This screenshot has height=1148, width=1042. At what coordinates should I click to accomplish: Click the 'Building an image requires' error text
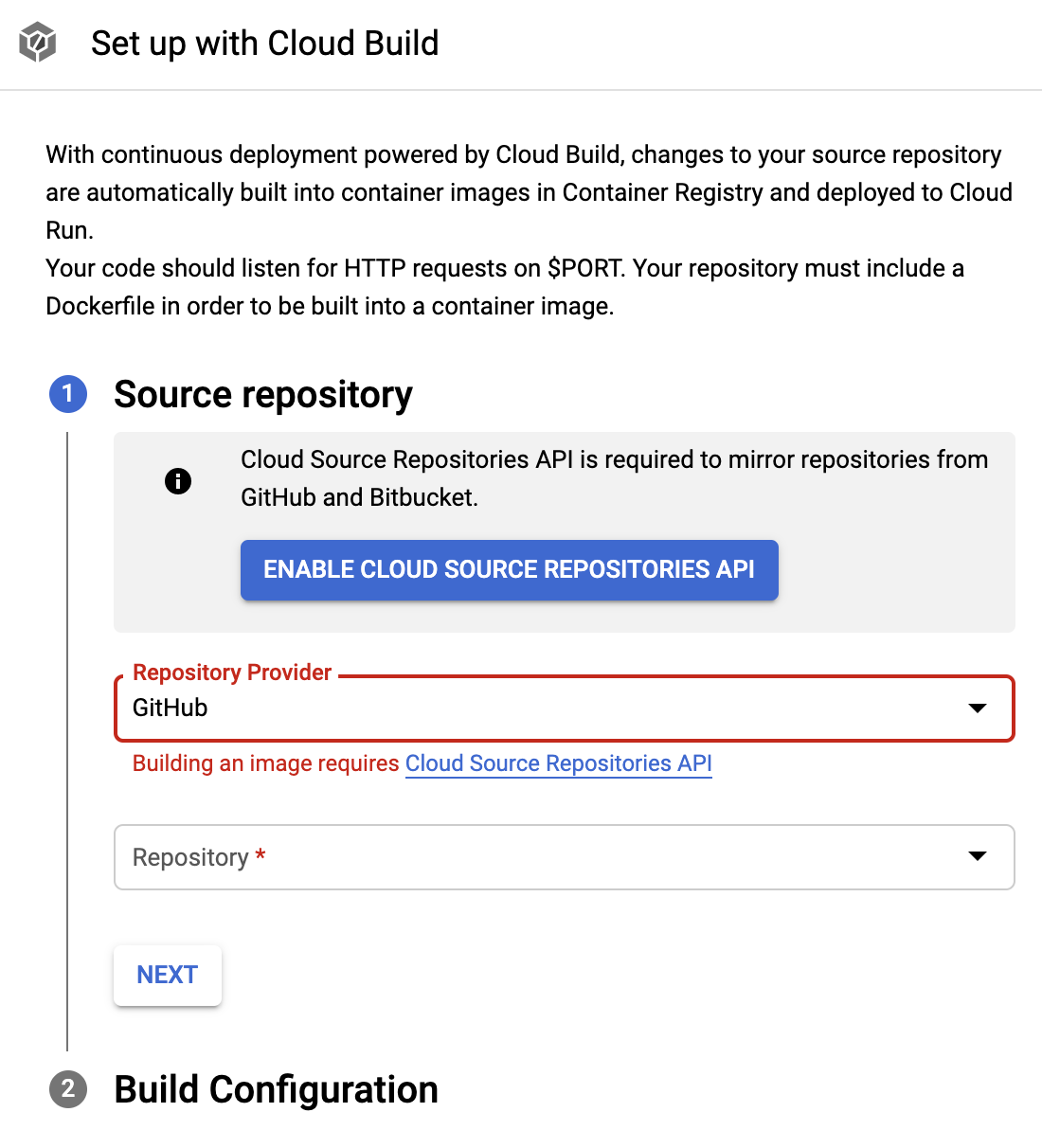tap(266, 763)
